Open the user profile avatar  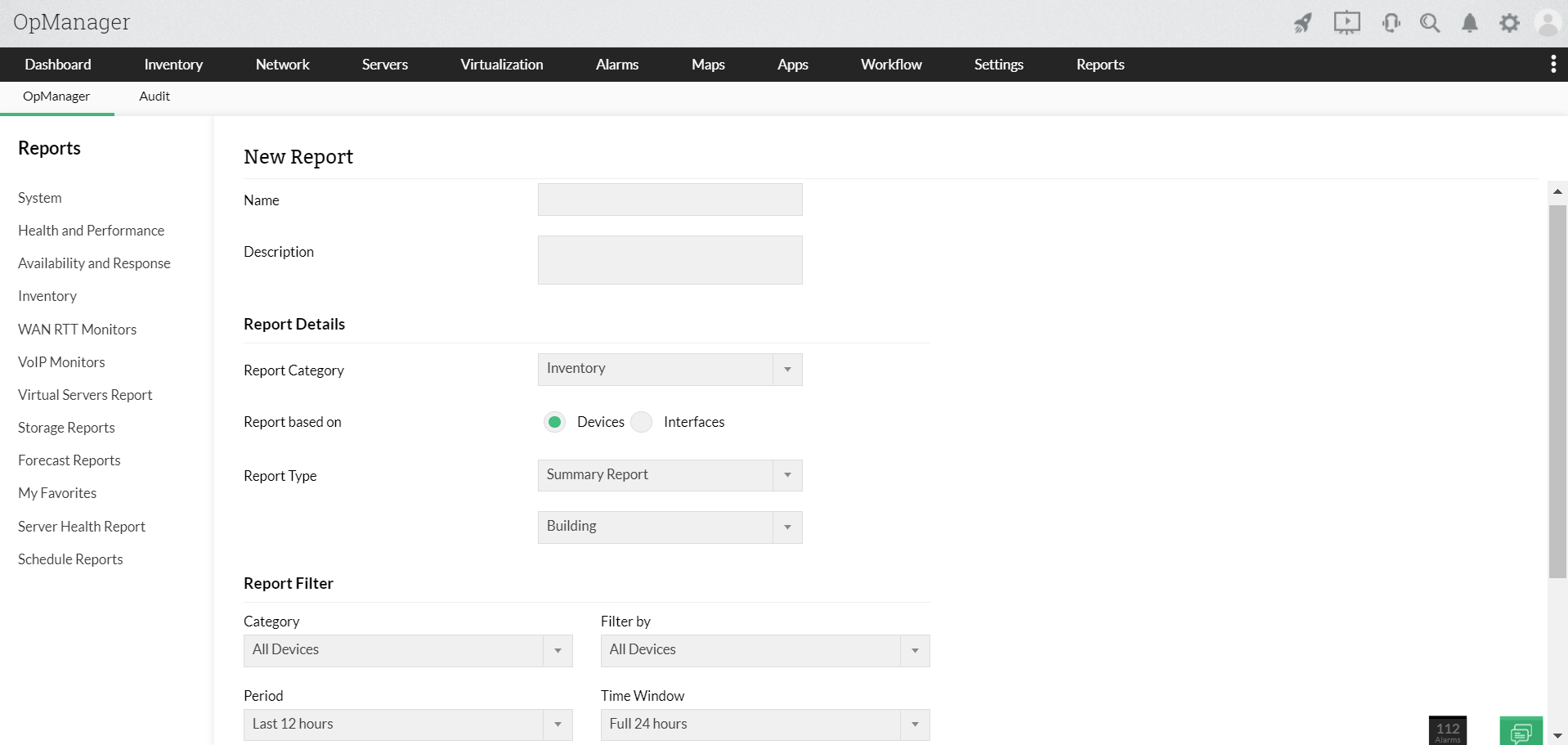(1548, 23)
